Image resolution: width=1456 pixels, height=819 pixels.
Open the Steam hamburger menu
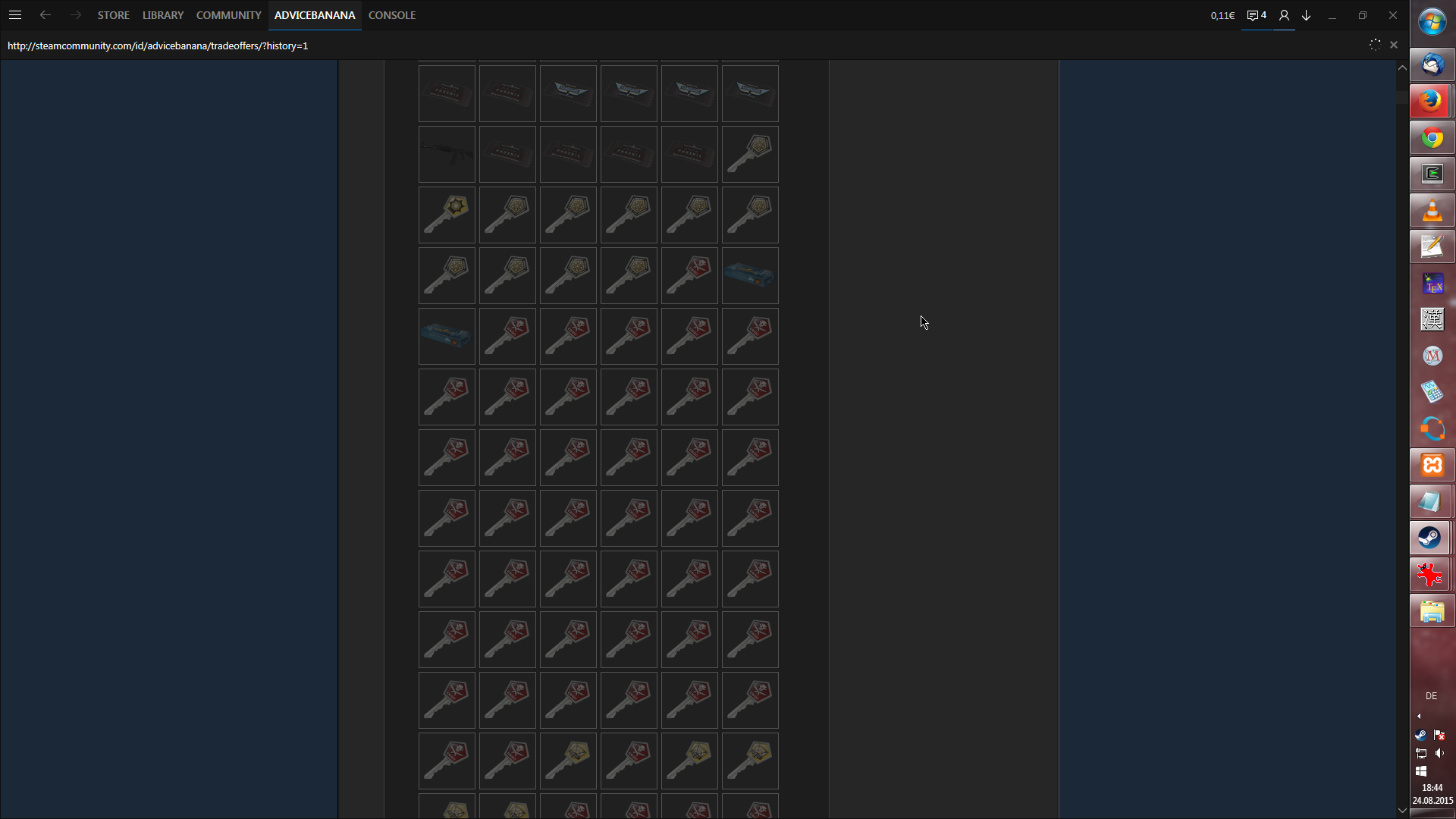[x=15, y=15]
